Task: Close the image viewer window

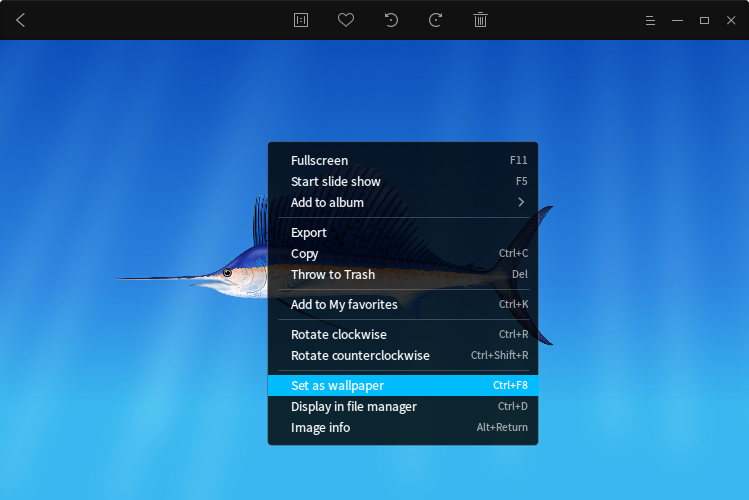Action: click(731, 20)
